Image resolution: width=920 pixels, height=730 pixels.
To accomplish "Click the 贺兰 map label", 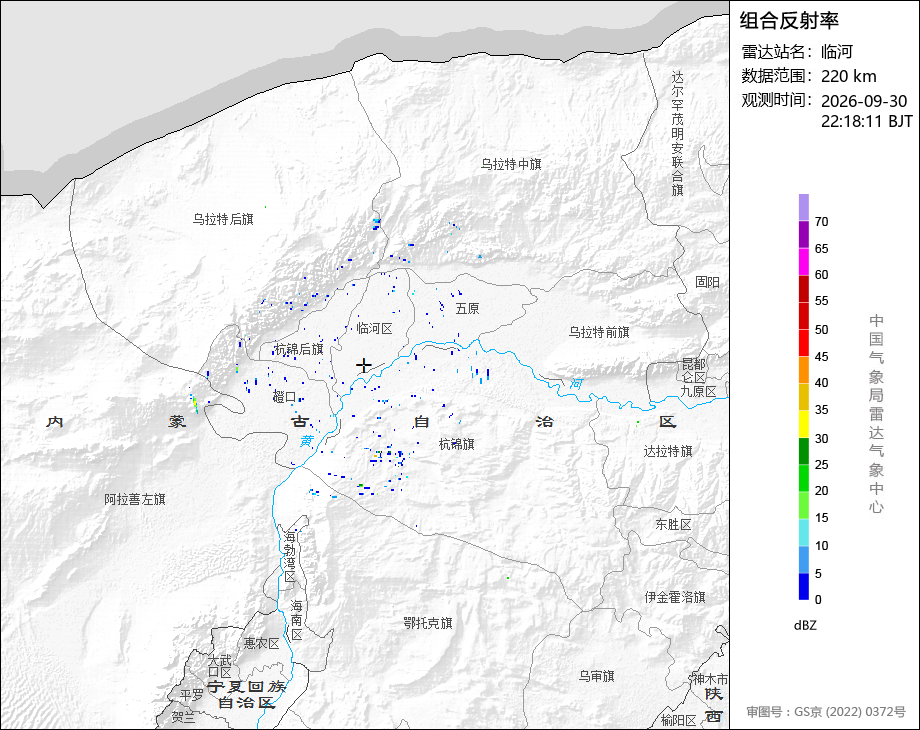I will click(183, 717).
